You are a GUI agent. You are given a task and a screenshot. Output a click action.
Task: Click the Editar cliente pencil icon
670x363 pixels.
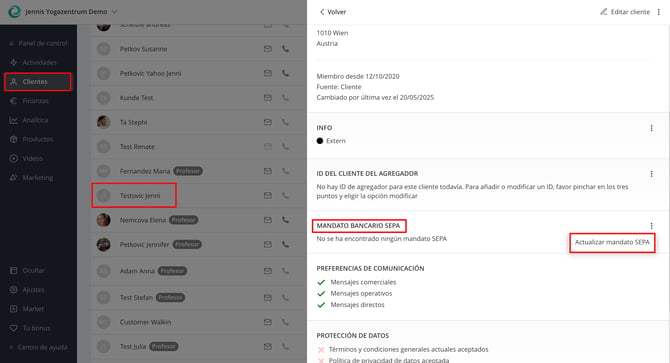(603, 12)
